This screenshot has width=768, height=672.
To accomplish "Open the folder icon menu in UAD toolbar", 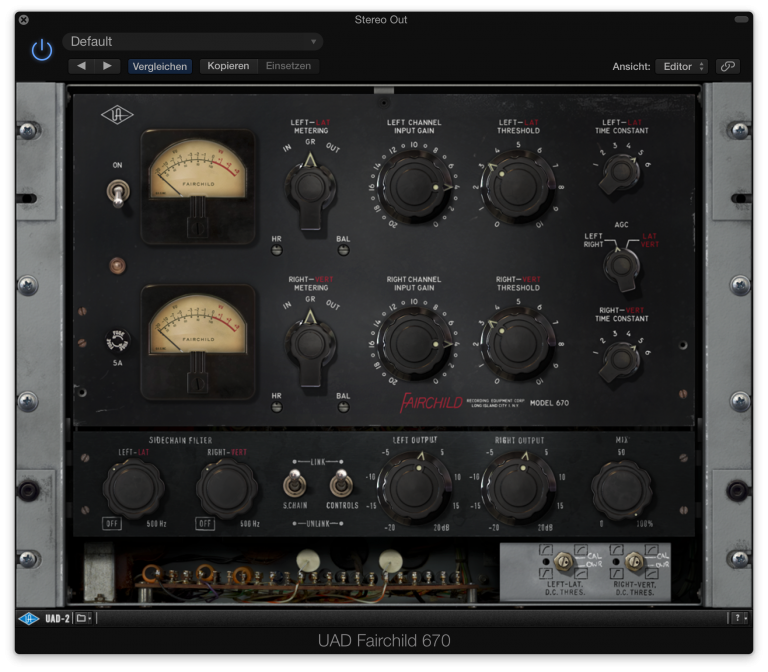I will point(83,618).
